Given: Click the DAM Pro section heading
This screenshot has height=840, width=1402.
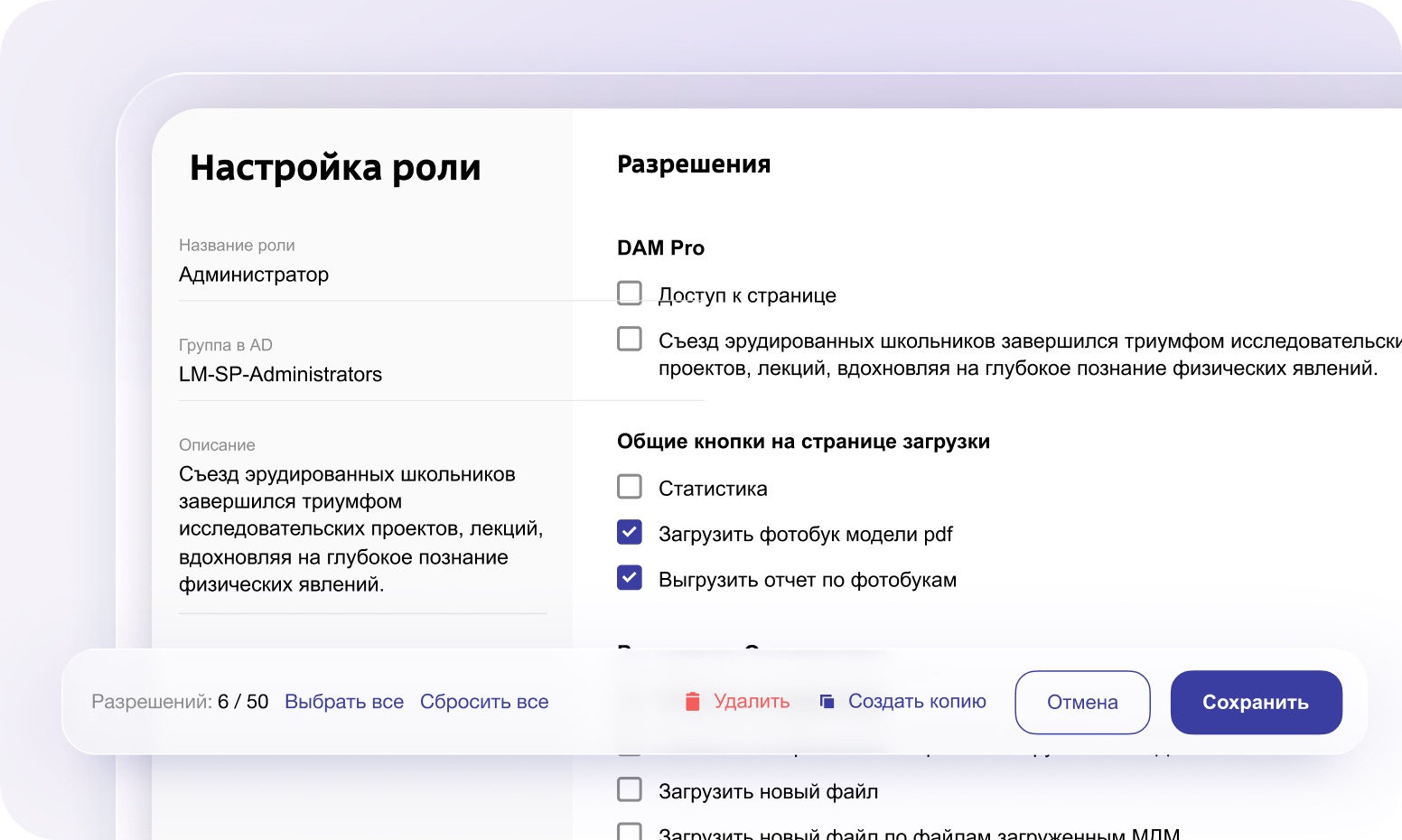Looking at the screenshot, I should pyautogui.click(x=660, y=247).
